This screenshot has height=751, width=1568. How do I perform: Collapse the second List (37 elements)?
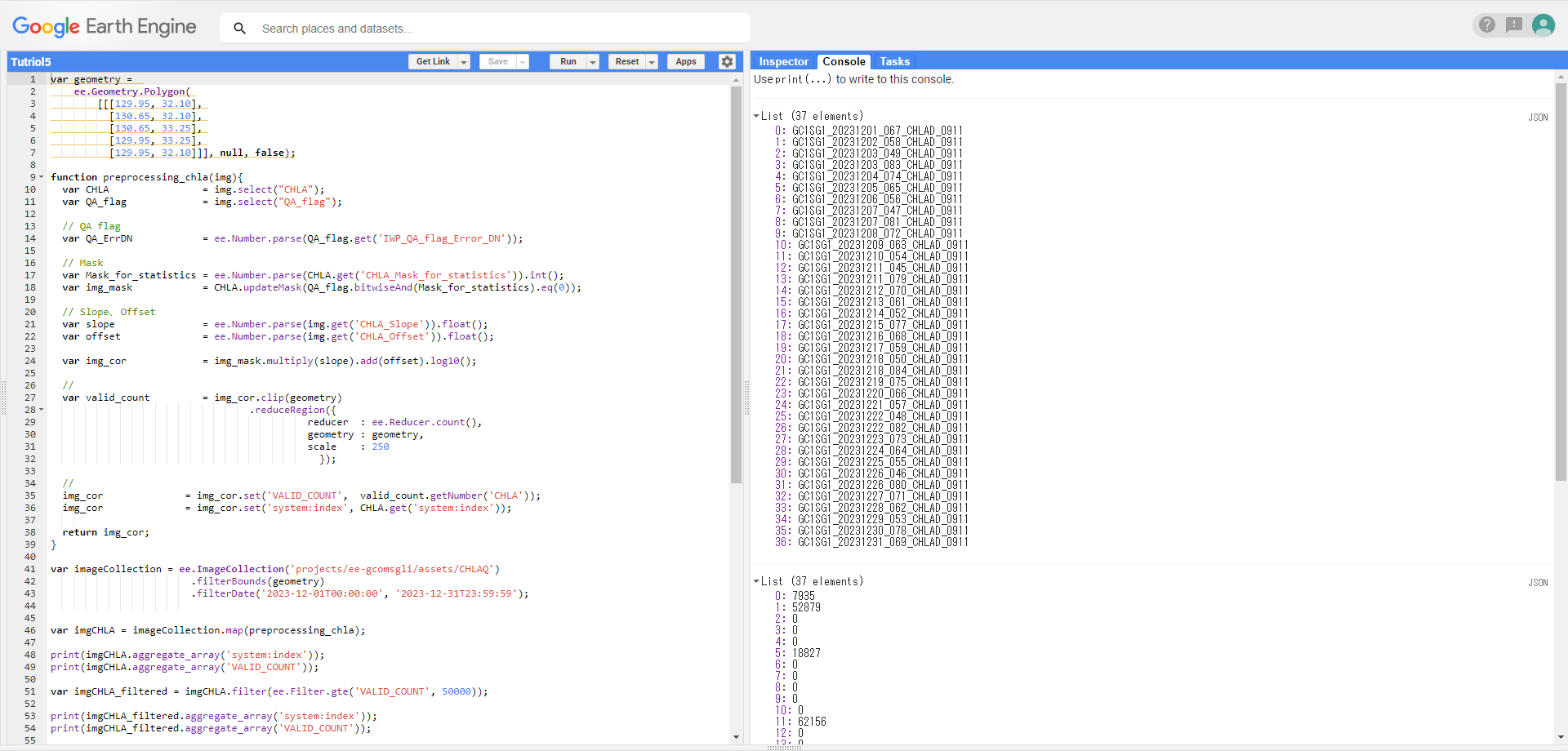pyautogui.click(x=756, y=581)
